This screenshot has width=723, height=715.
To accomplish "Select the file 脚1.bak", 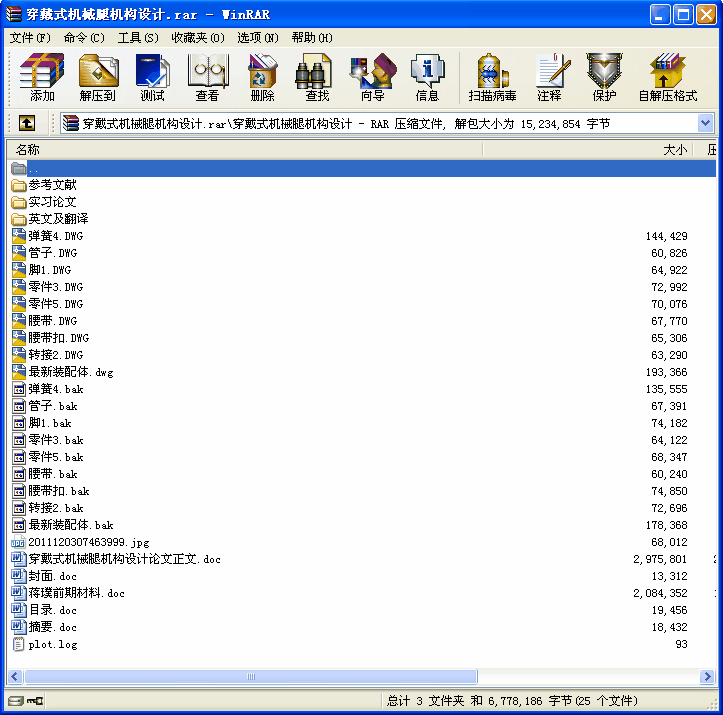I will point(41,423).
